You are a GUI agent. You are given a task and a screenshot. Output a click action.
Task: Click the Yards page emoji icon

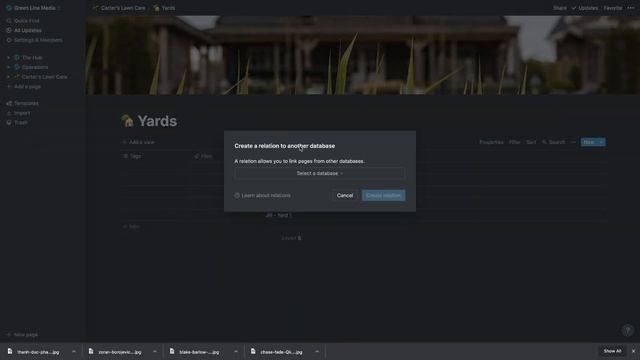coord(127,121)
